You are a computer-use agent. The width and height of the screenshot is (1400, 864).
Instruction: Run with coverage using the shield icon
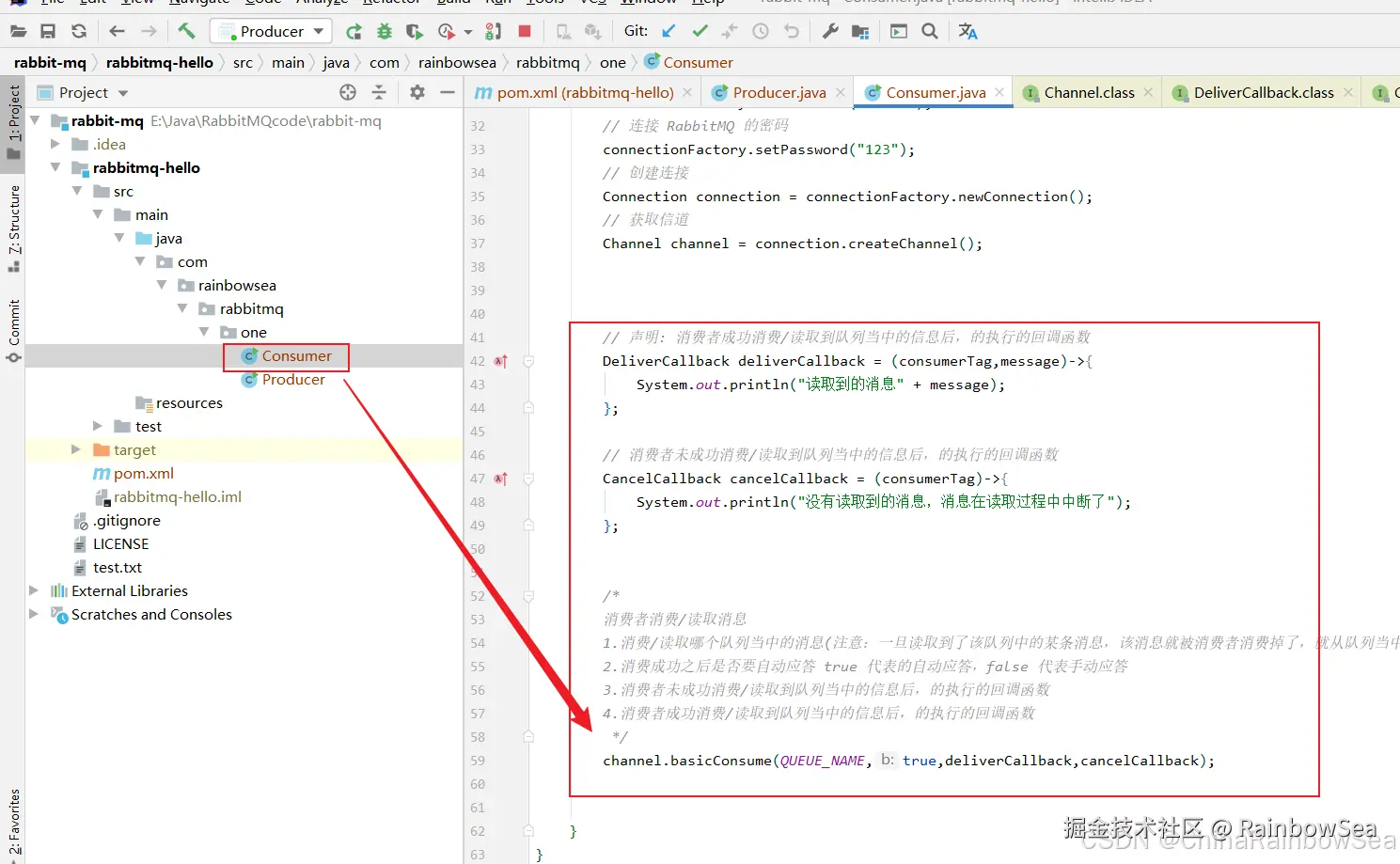click(414, 32)
